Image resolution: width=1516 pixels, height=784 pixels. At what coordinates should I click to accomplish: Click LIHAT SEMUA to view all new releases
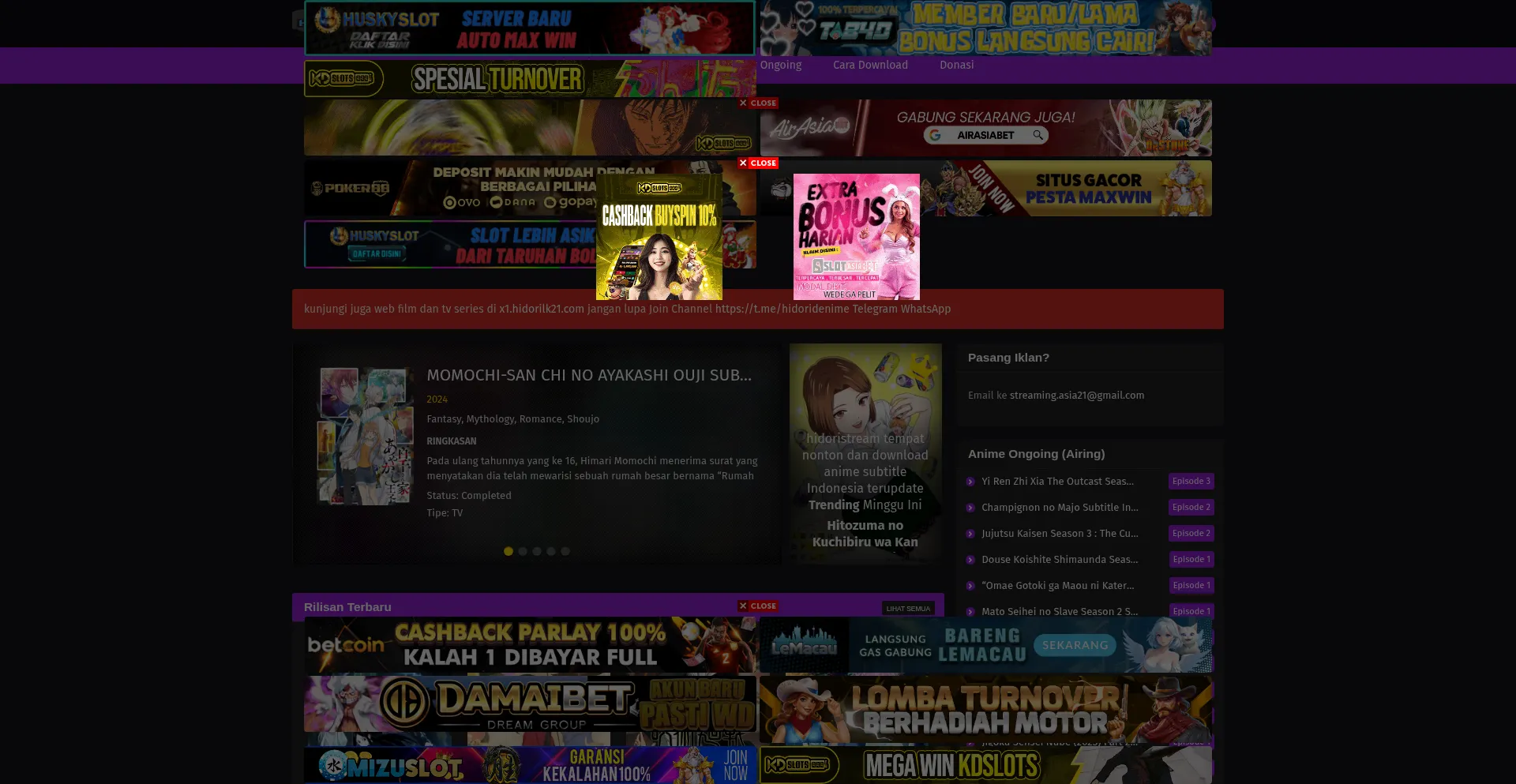tap(907, 608)
